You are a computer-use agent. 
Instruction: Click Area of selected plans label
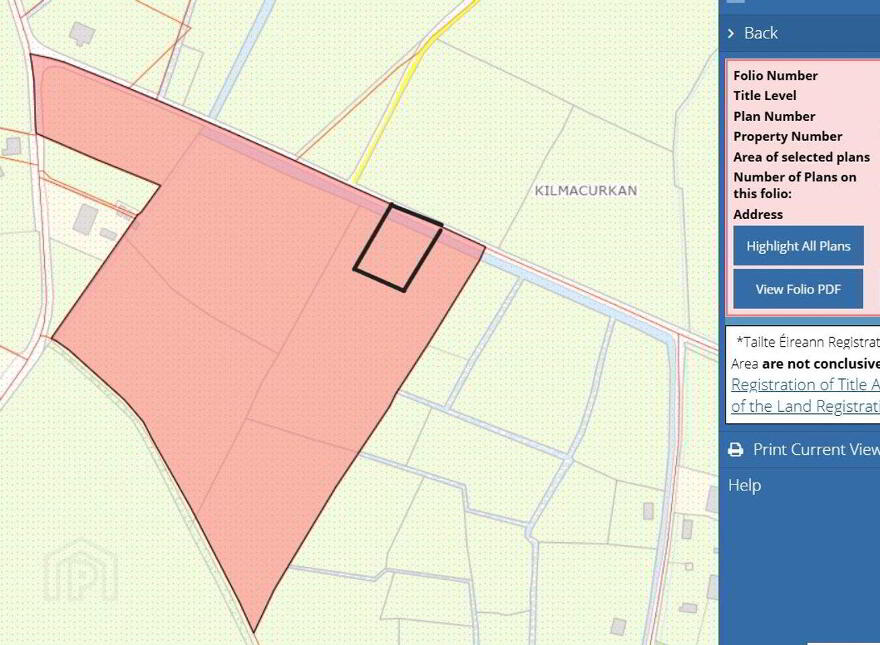801,157
